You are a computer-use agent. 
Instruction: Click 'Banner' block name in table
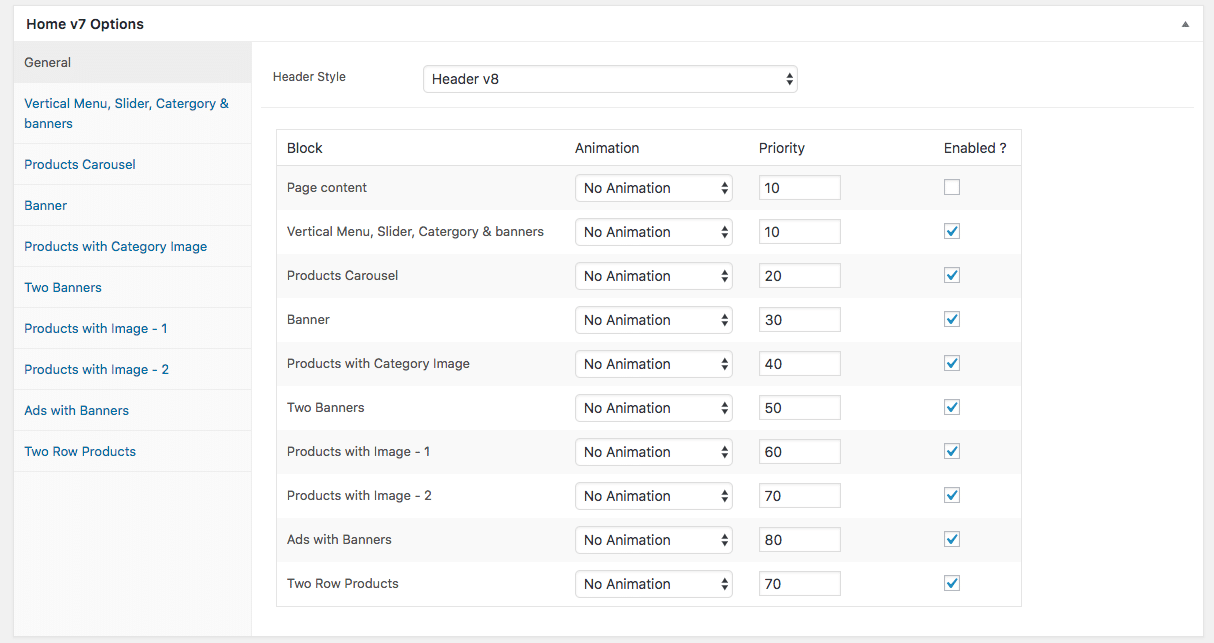click(308, 319)
